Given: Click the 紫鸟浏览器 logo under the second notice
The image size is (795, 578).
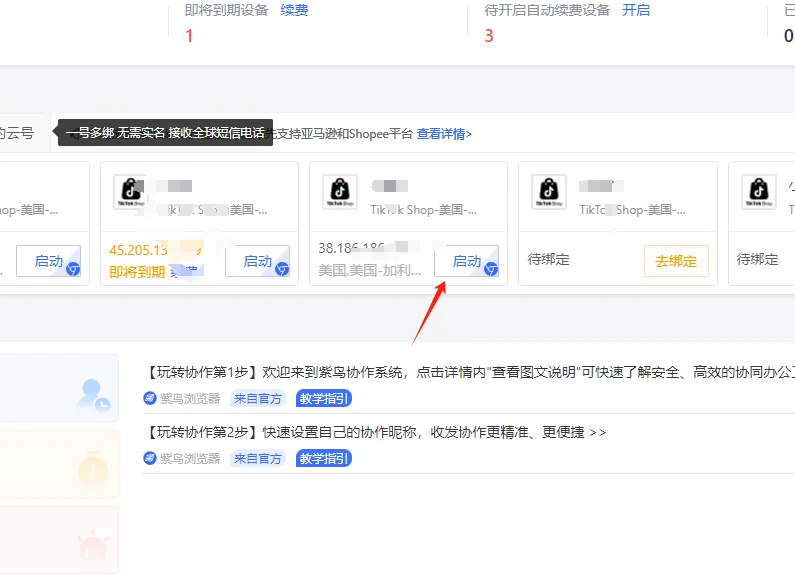Looking at the screenshot, I should point(150,458).
